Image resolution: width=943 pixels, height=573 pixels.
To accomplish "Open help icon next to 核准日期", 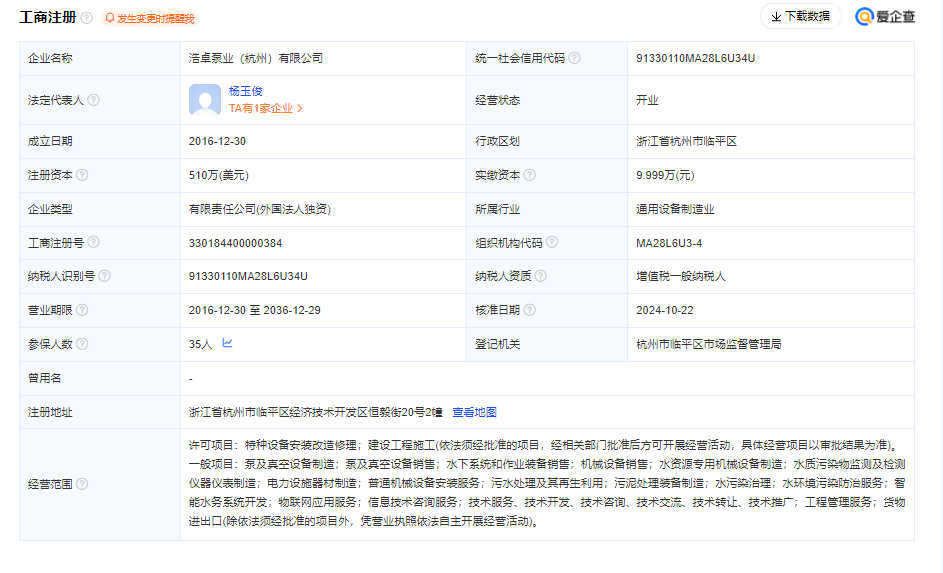I will click(x=529, y=310).
